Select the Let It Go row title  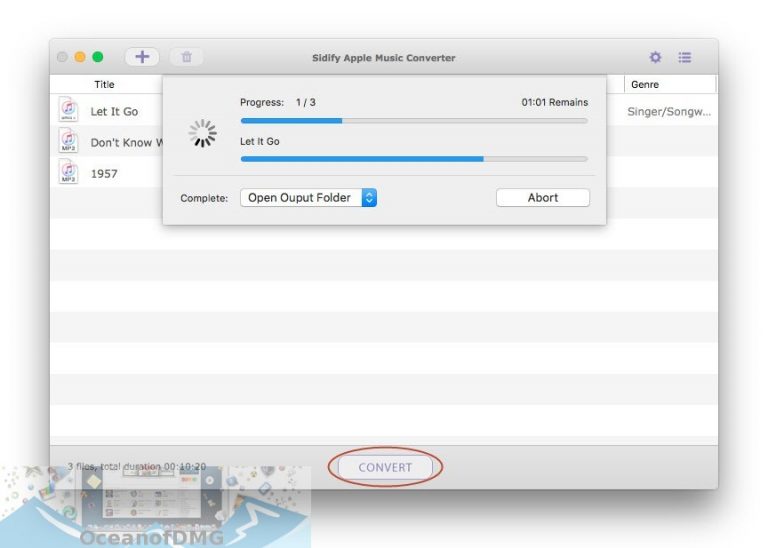(x=114, y=112)
